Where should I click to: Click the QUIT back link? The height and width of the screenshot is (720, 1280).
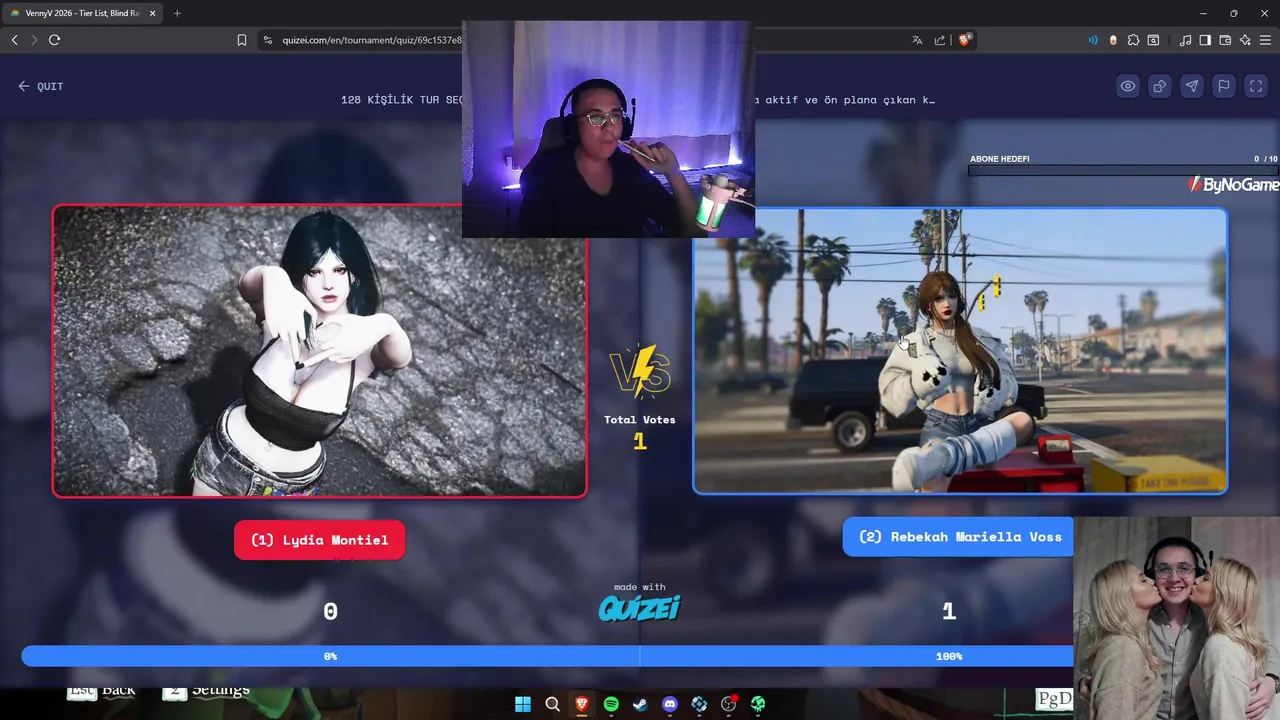tap(40, 86)
